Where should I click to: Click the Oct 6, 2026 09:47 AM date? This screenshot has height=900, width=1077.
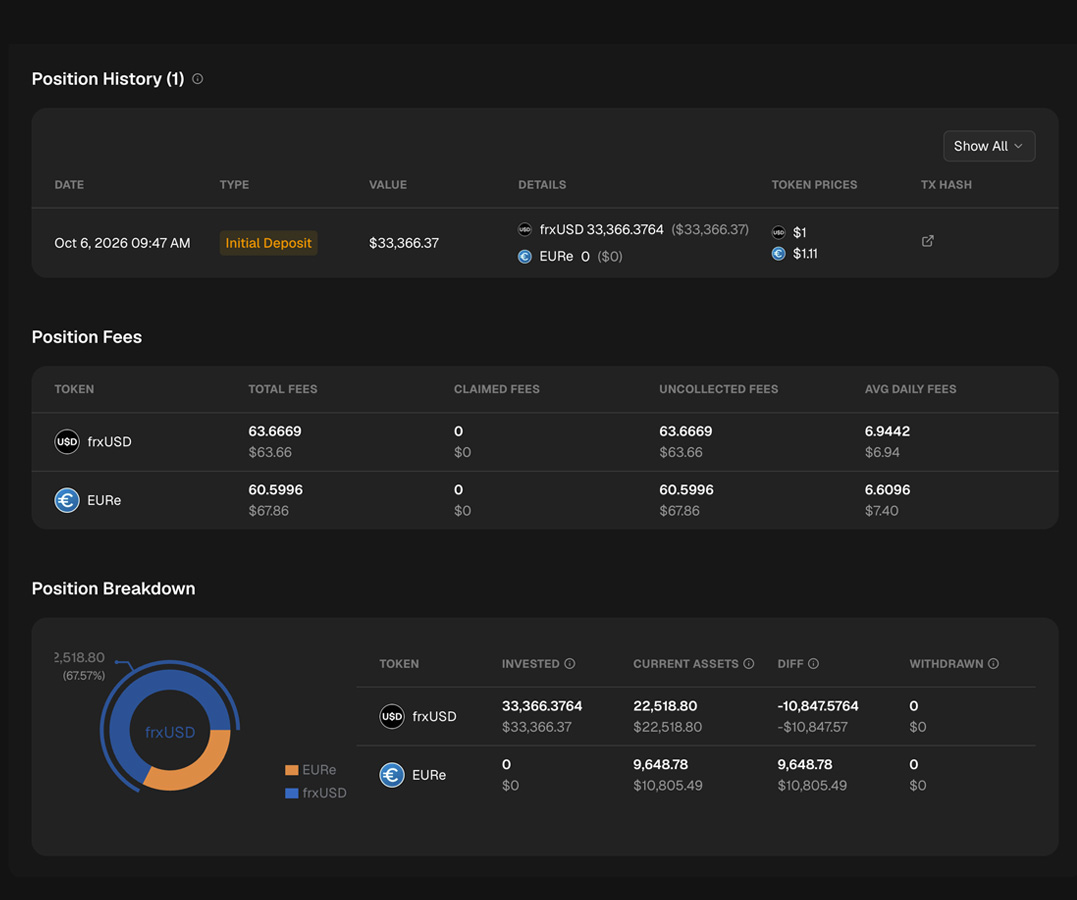click(x=122, y=243)
